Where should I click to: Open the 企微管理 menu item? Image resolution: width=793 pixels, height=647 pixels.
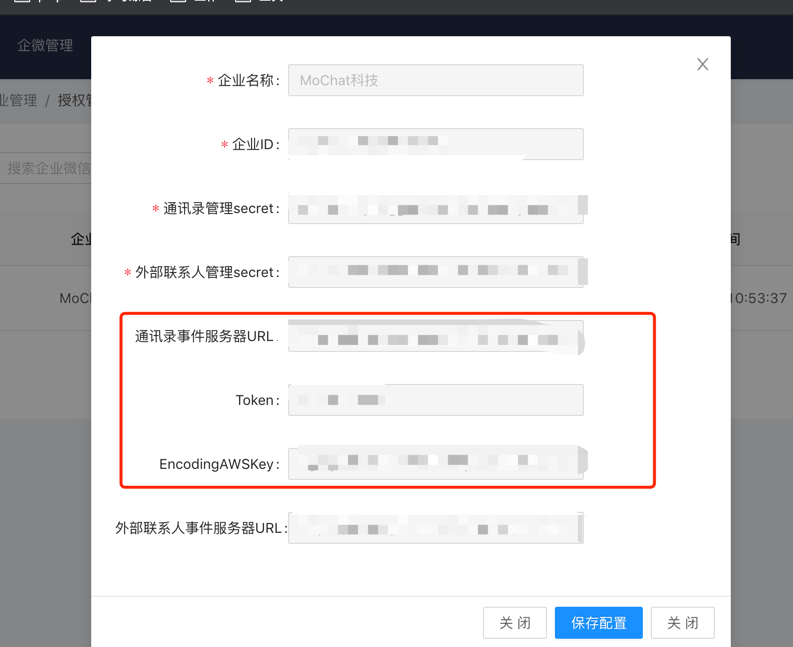[x=45, y=46]
